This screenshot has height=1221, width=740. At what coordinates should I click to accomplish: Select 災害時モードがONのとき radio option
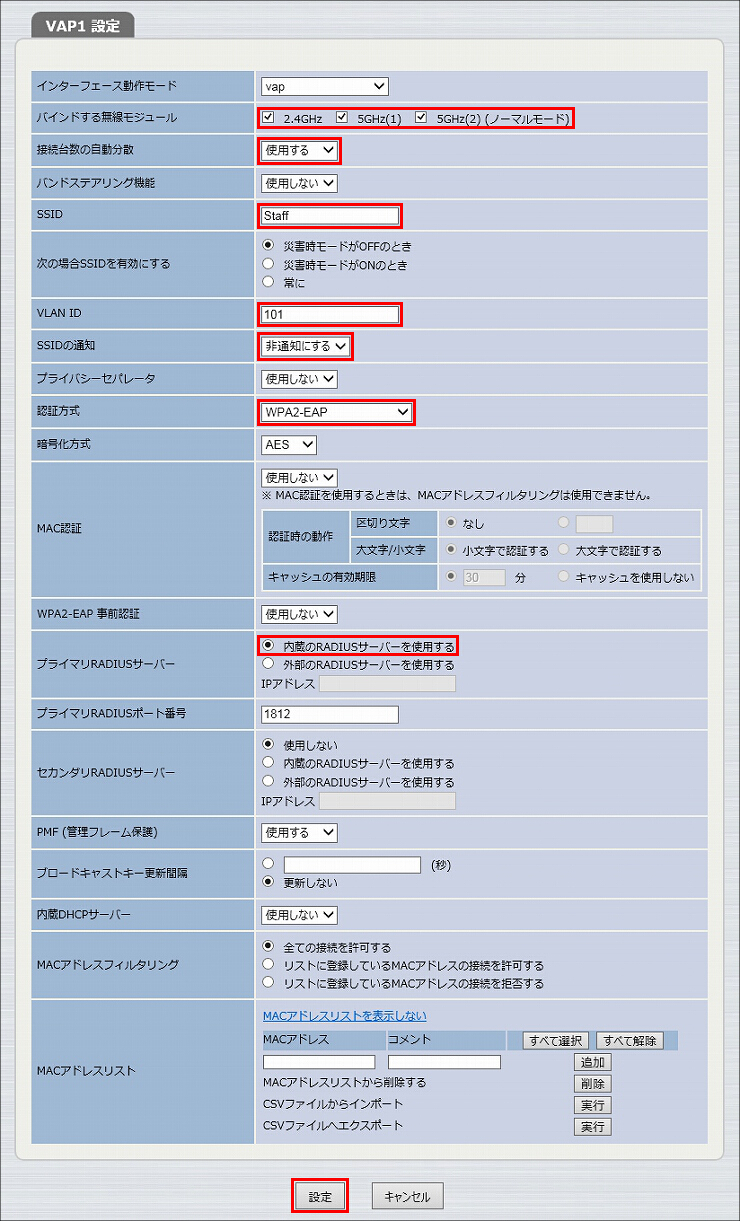(x=268, y=264)
